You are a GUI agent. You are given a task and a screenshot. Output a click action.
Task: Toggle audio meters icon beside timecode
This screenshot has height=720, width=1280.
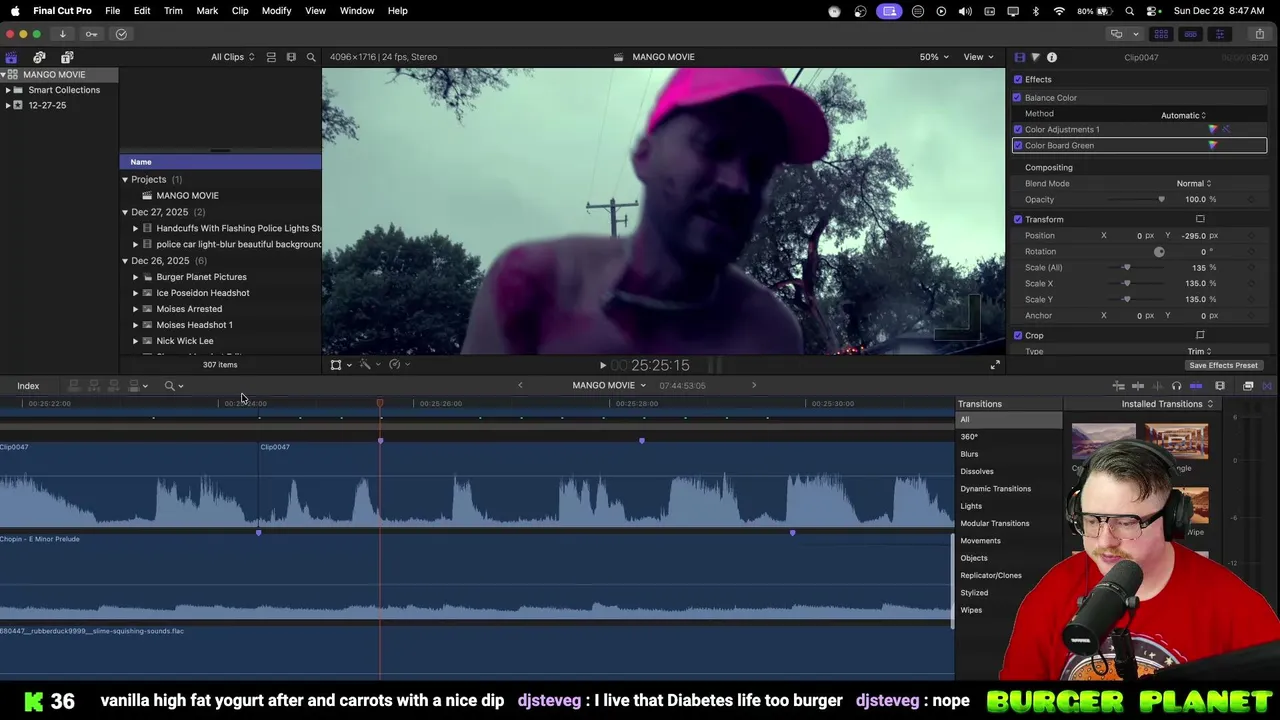click(714, 365)
